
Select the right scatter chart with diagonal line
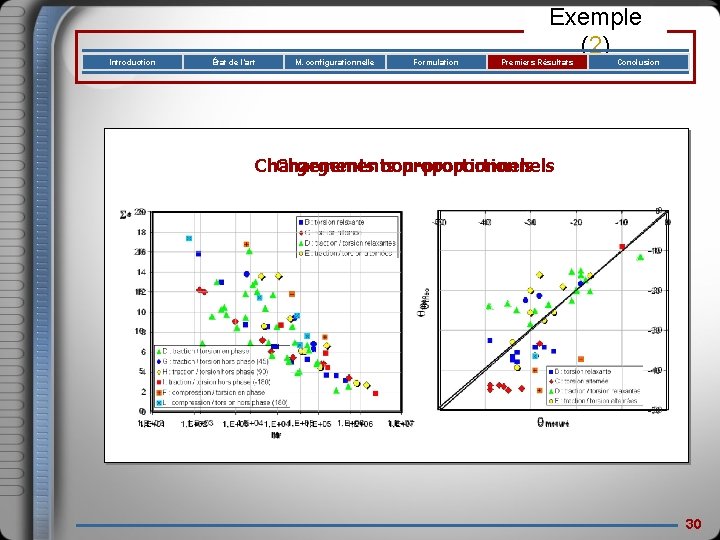click(553, 310)
